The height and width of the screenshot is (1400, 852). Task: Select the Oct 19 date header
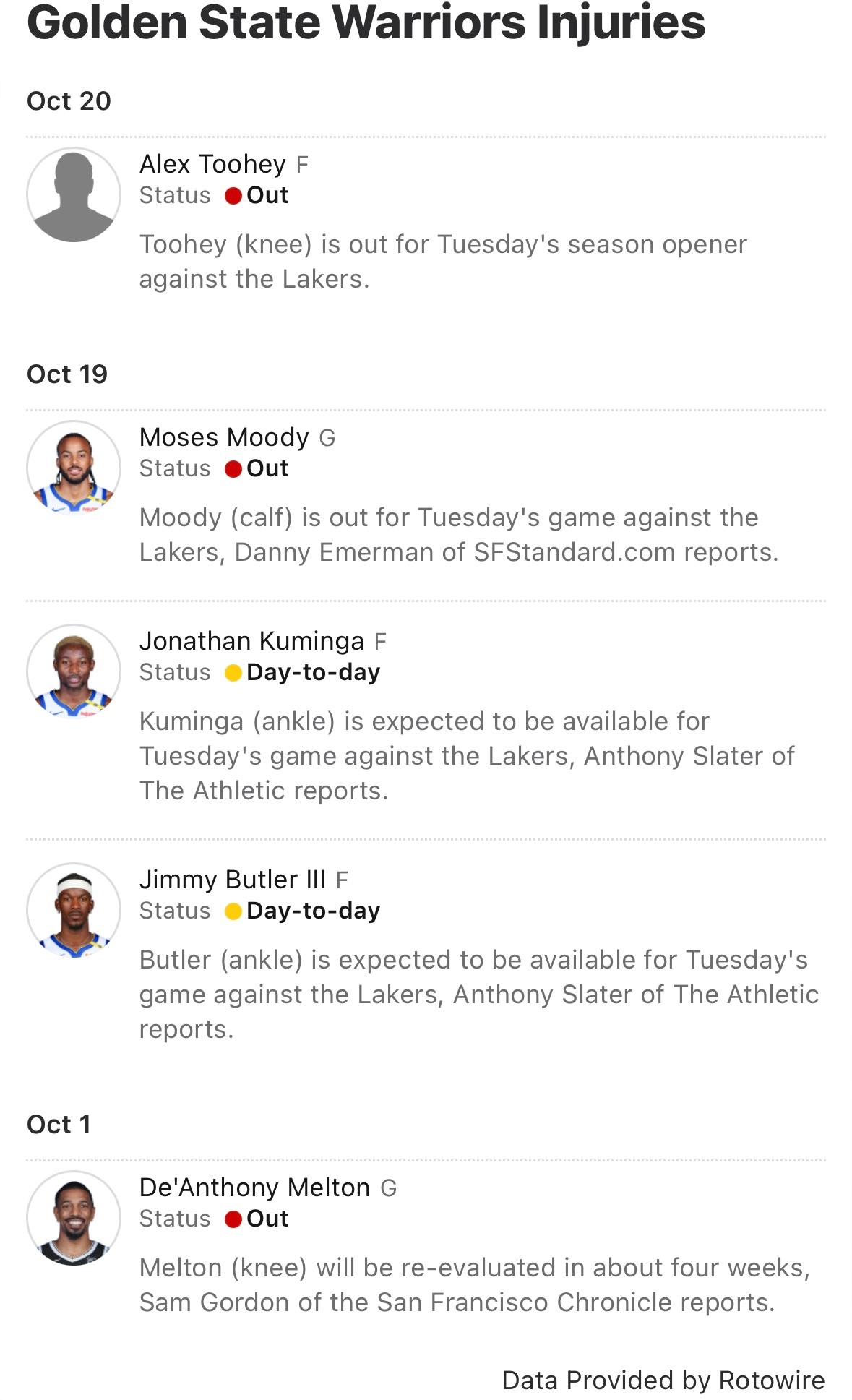pyautogui.click(x=66, y=374)
